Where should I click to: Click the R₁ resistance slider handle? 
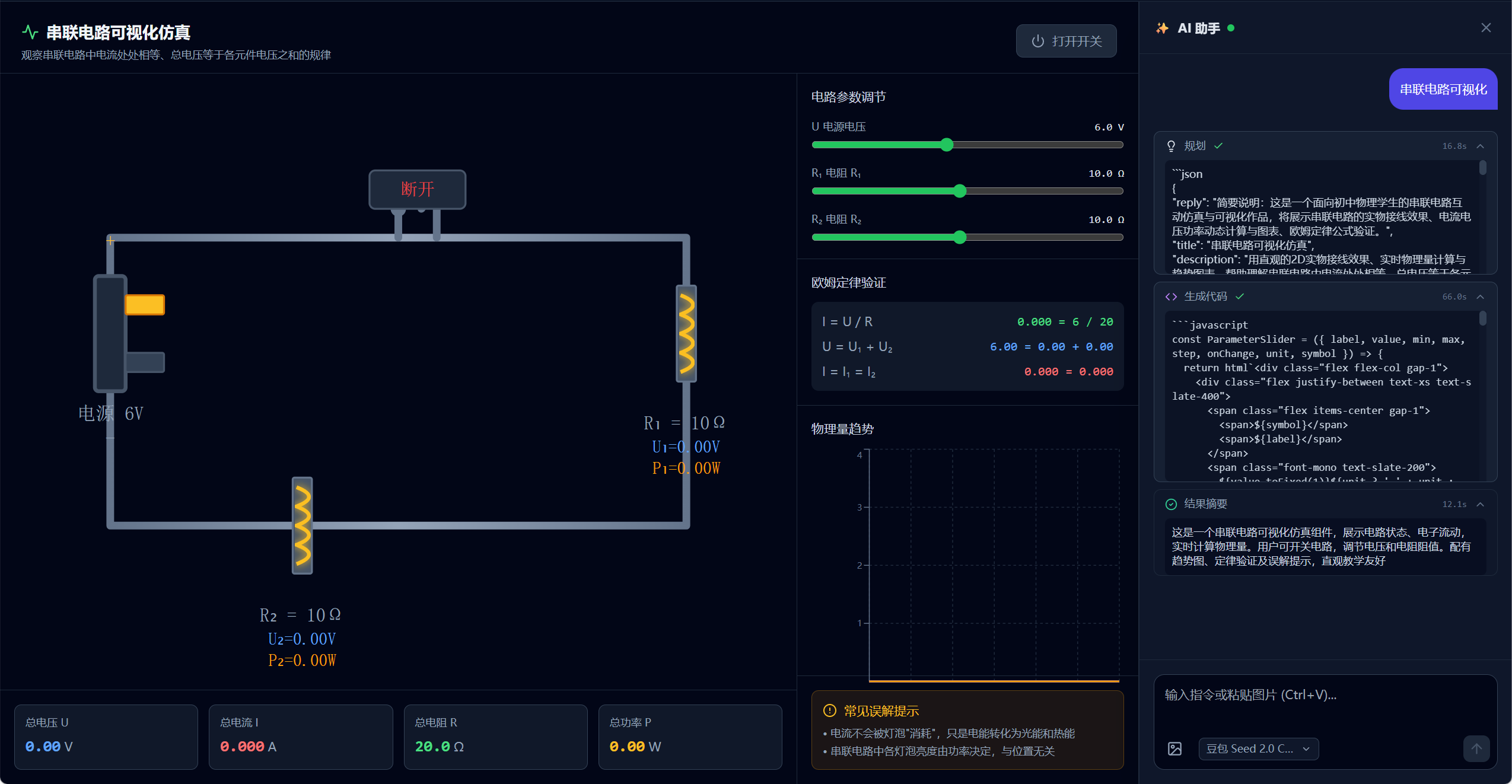(960, 191)
